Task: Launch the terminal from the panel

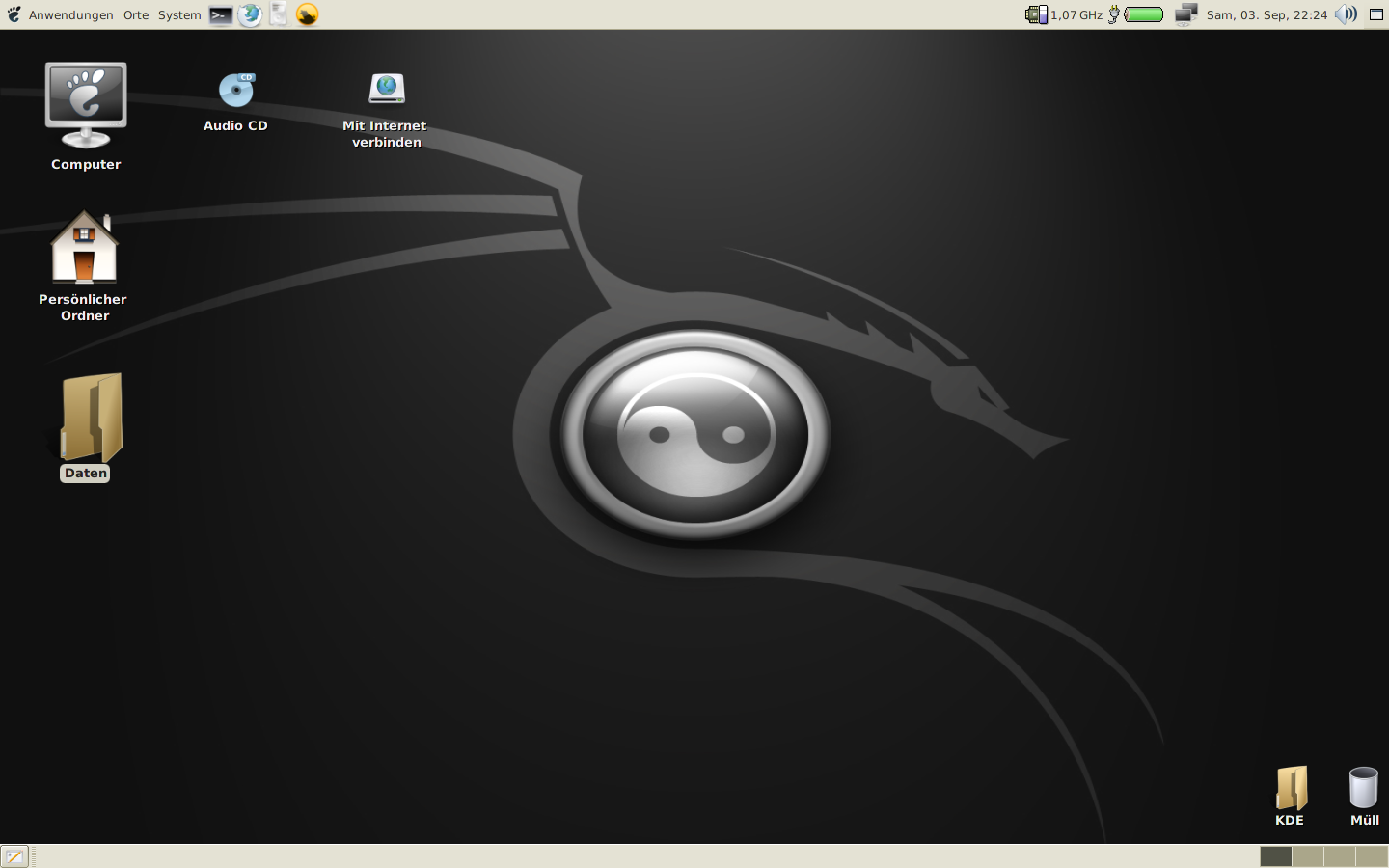Action: [221, 14]
